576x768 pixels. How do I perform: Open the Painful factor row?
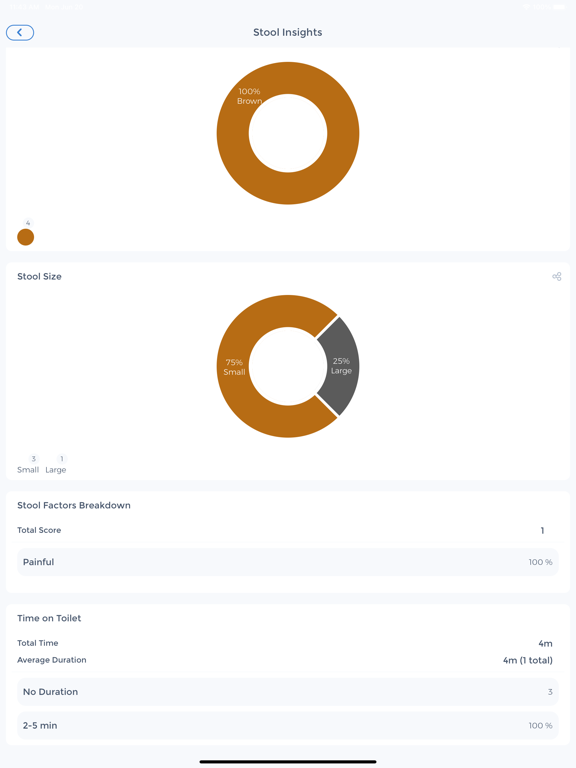click(288, 562)
